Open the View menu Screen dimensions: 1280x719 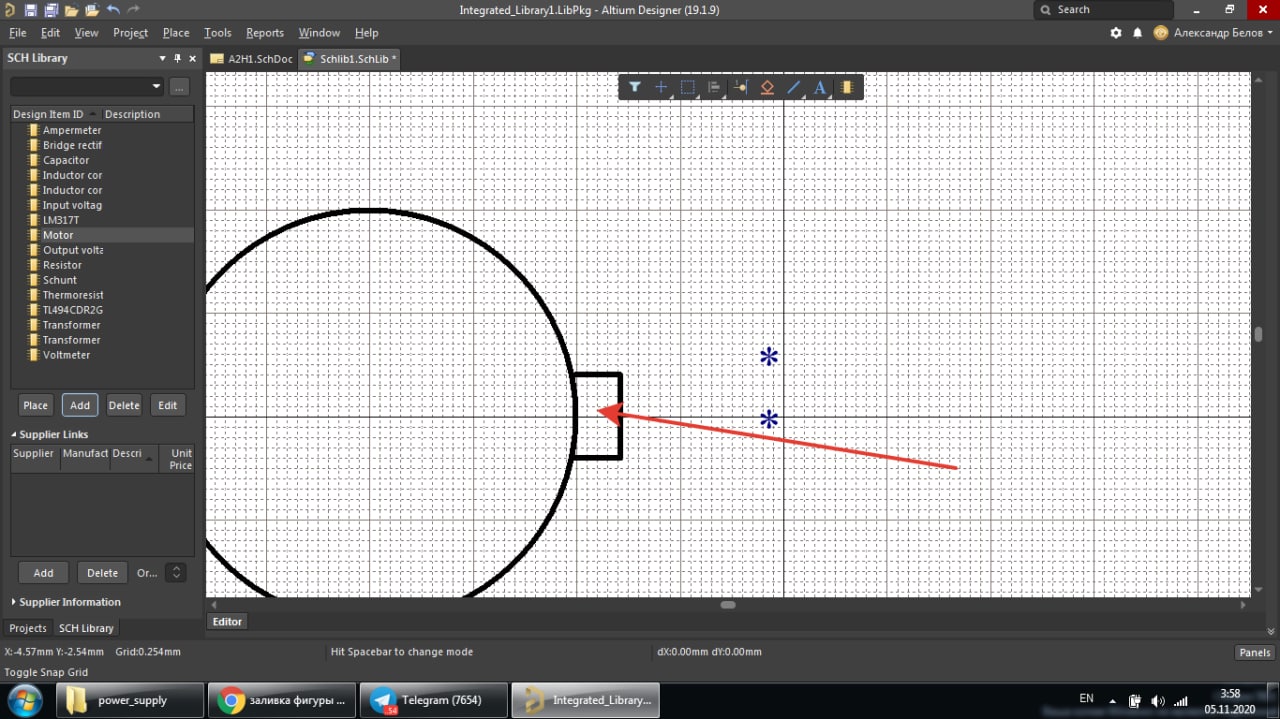tap(87, 33)
